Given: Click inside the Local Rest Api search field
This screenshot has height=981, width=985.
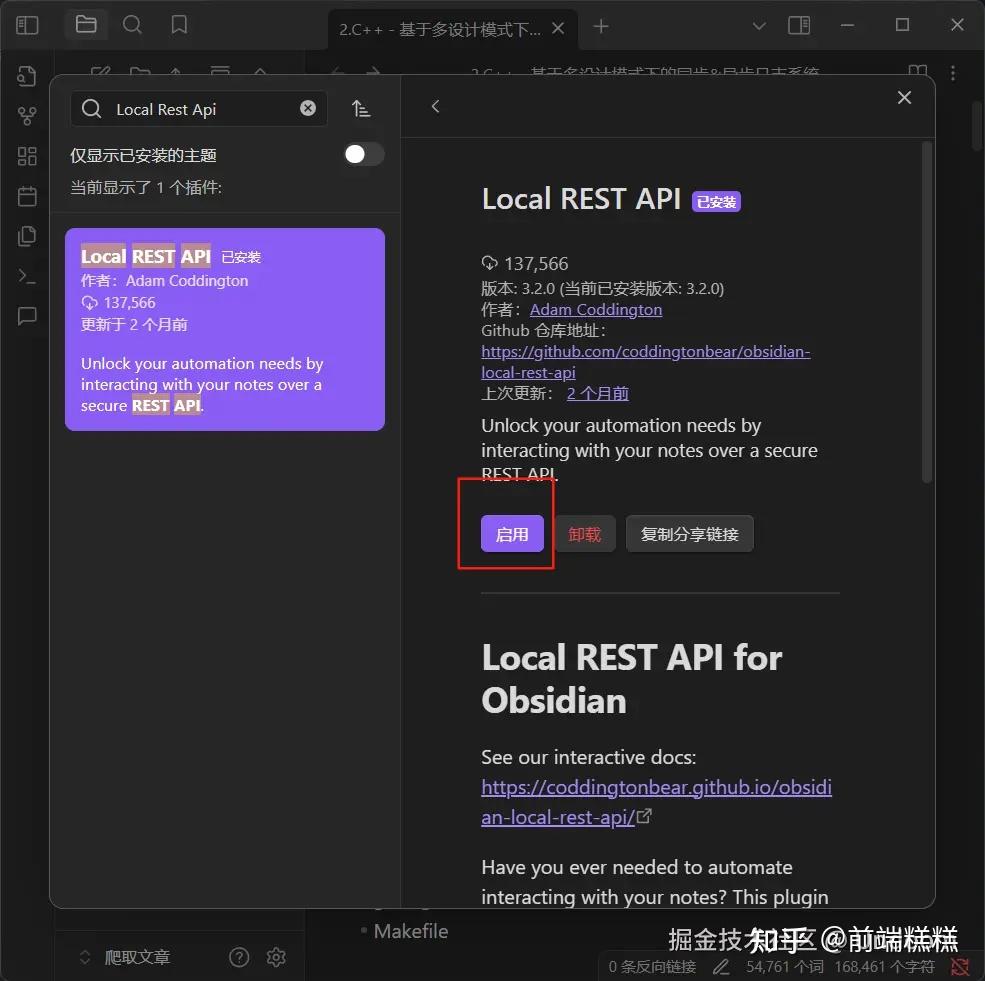Looking at the screenshot, I should coord(200,108).
